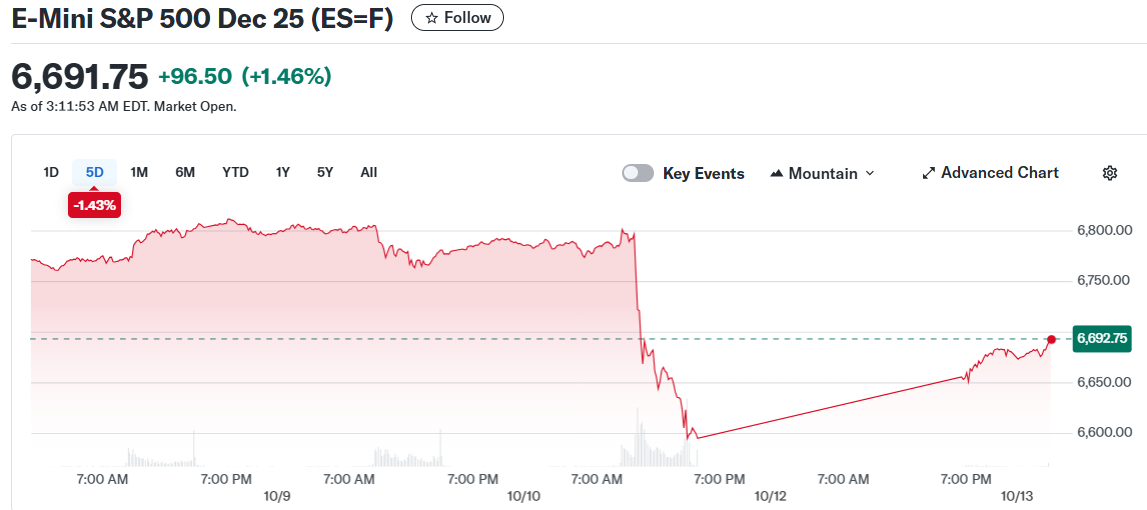The height and width of the screenshot is (510, 1147).
Task: Click the -1.43% change badge
Action: coord(94,205)
